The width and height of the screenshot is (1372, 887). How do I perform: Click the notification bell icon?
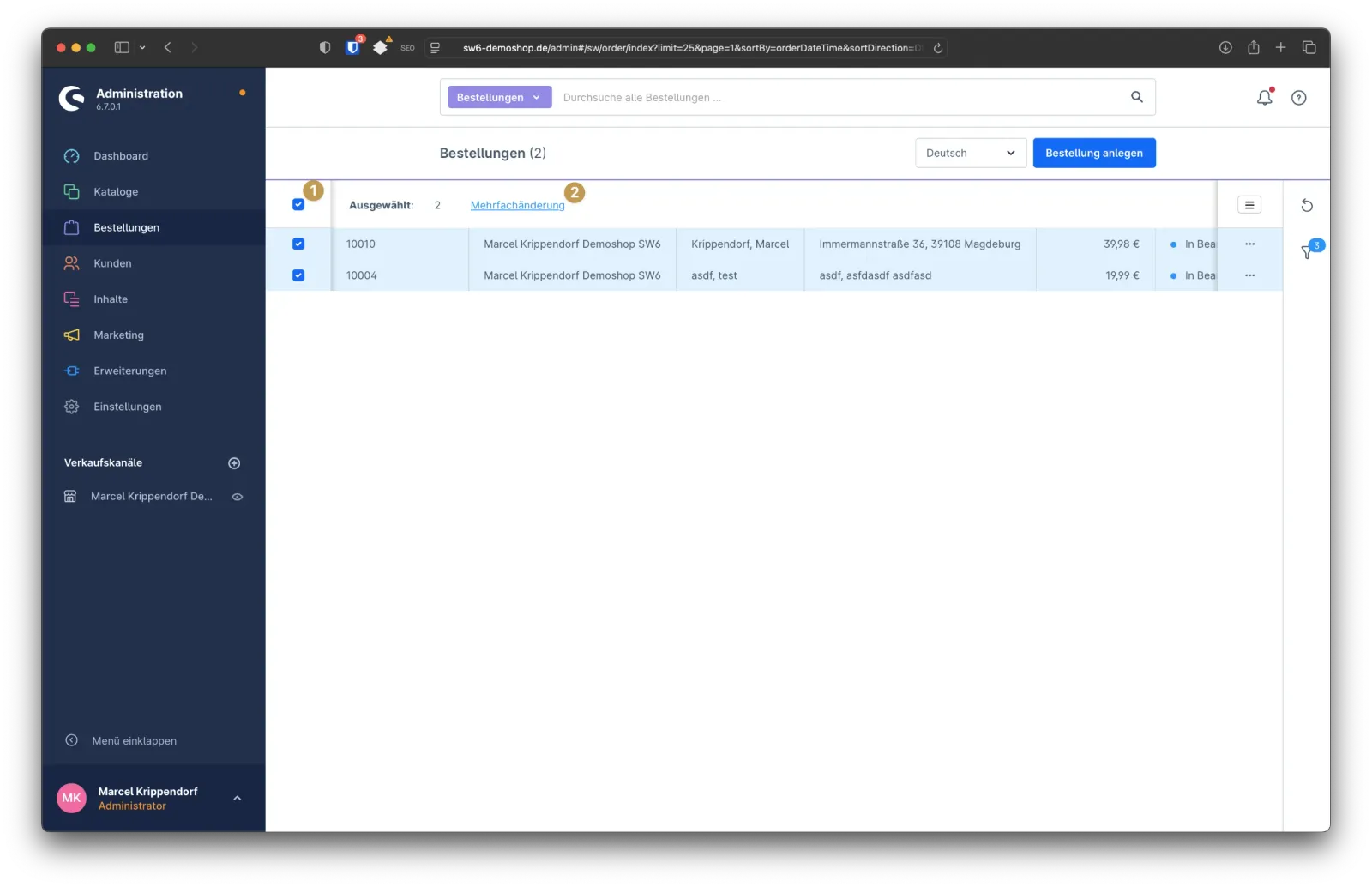1264,98
